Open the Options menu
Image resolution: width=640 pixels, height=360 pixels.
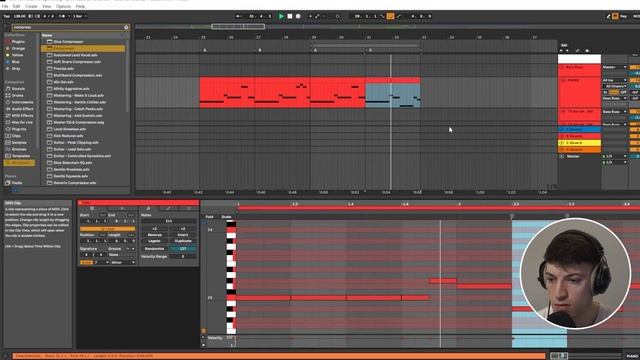[x=63, y=7]
